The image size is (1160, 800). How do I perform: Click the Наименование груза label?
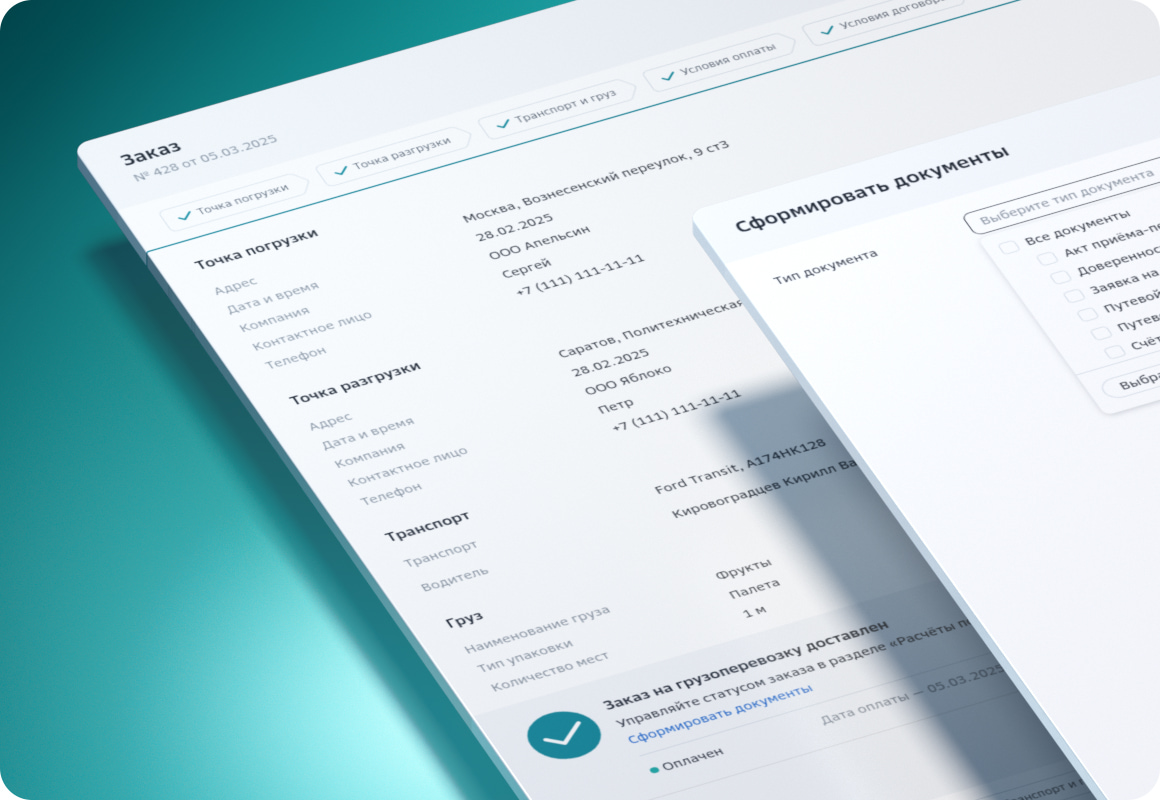pyautogui.click(x=537, y=630)
